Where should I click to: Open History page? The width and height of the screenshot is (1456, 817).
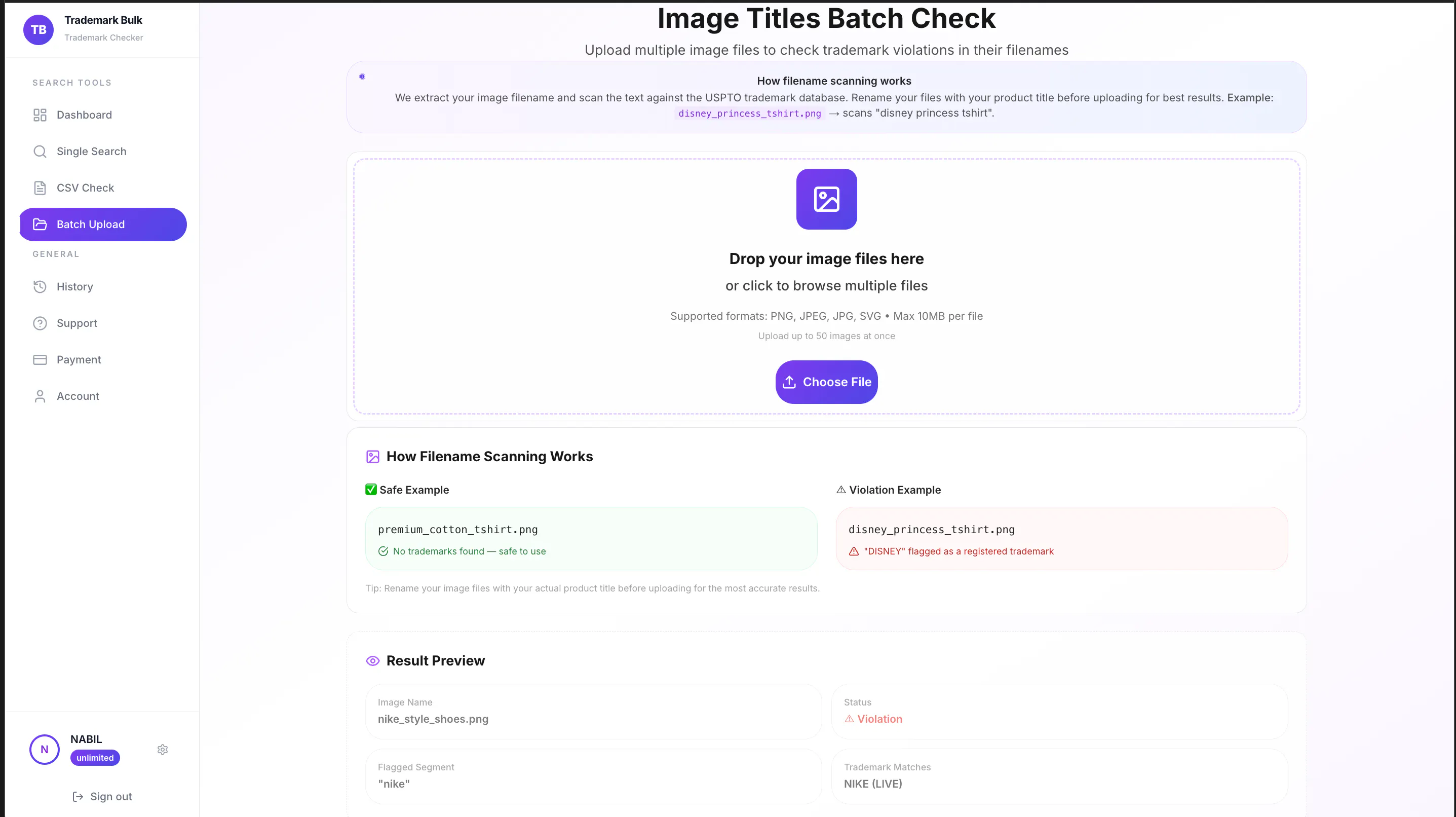(103, 287)
